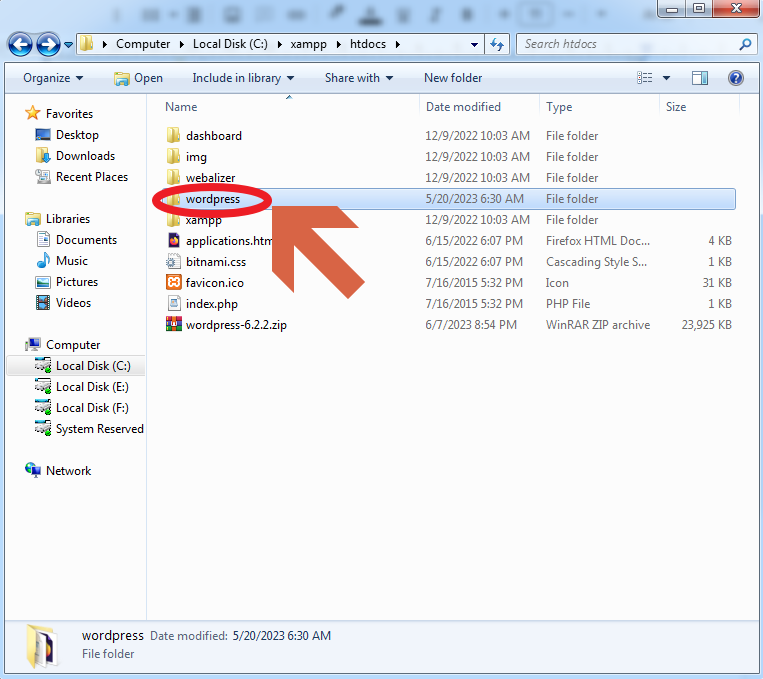This screenshot has height=679, width=763.
Task: Expand the arrow after htdocs in breadcrumb
Action: pos(398,44)
